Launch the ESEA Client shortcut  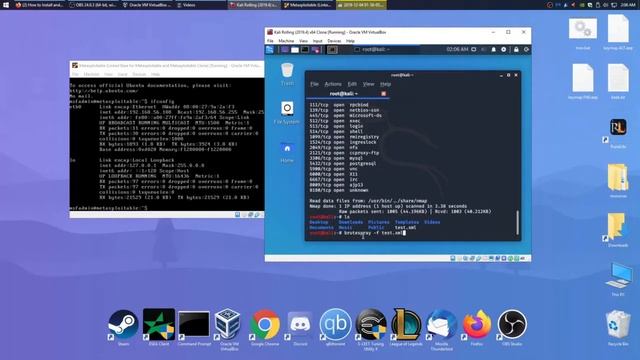click(x=159, y=325)
